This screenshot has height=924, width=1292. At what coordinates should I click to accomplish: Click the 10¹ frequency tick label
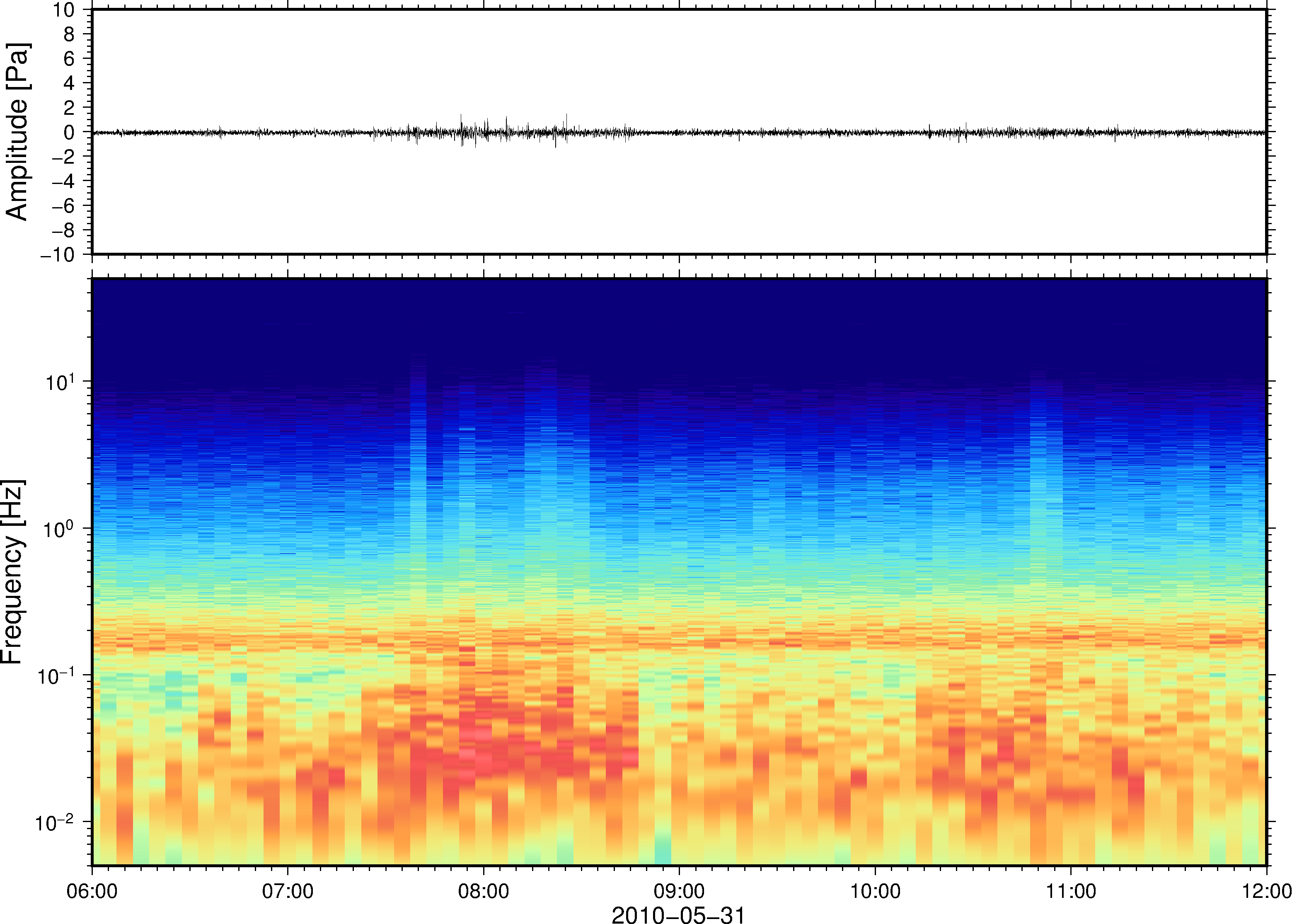60,382
